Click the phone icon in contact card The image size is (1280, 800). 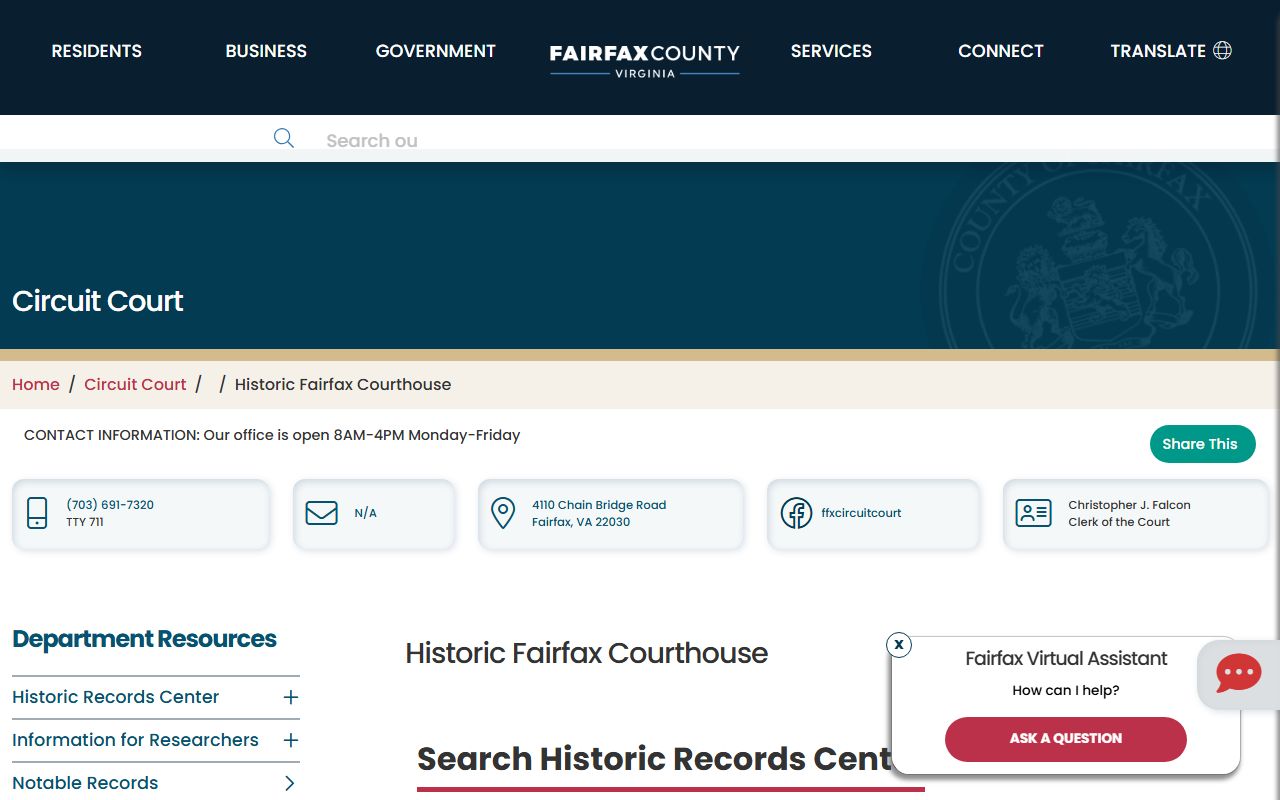click(x=37, y=513)
